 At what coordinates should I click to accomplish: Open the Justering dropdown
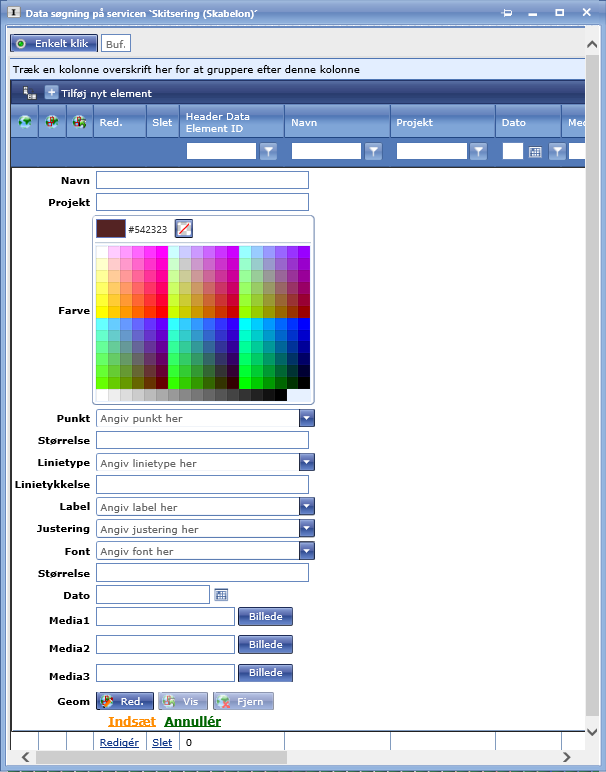(x=307, y=529)
